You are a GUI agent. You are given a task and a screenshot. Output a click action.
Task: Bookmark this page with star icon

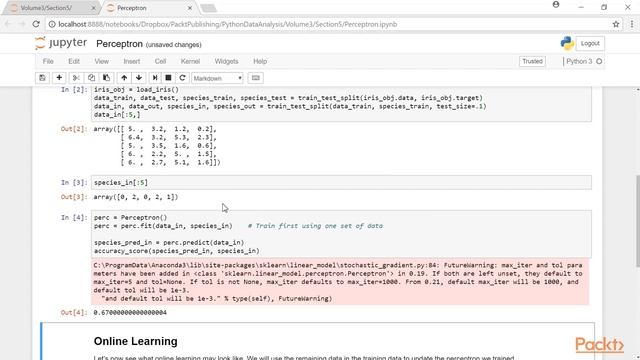point(616,24)
